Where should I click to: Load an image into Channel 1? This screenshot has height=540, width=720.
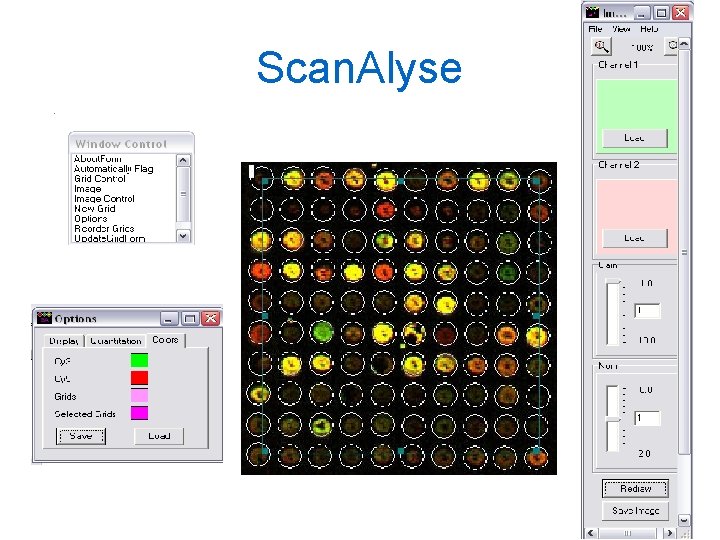point(635,138)
